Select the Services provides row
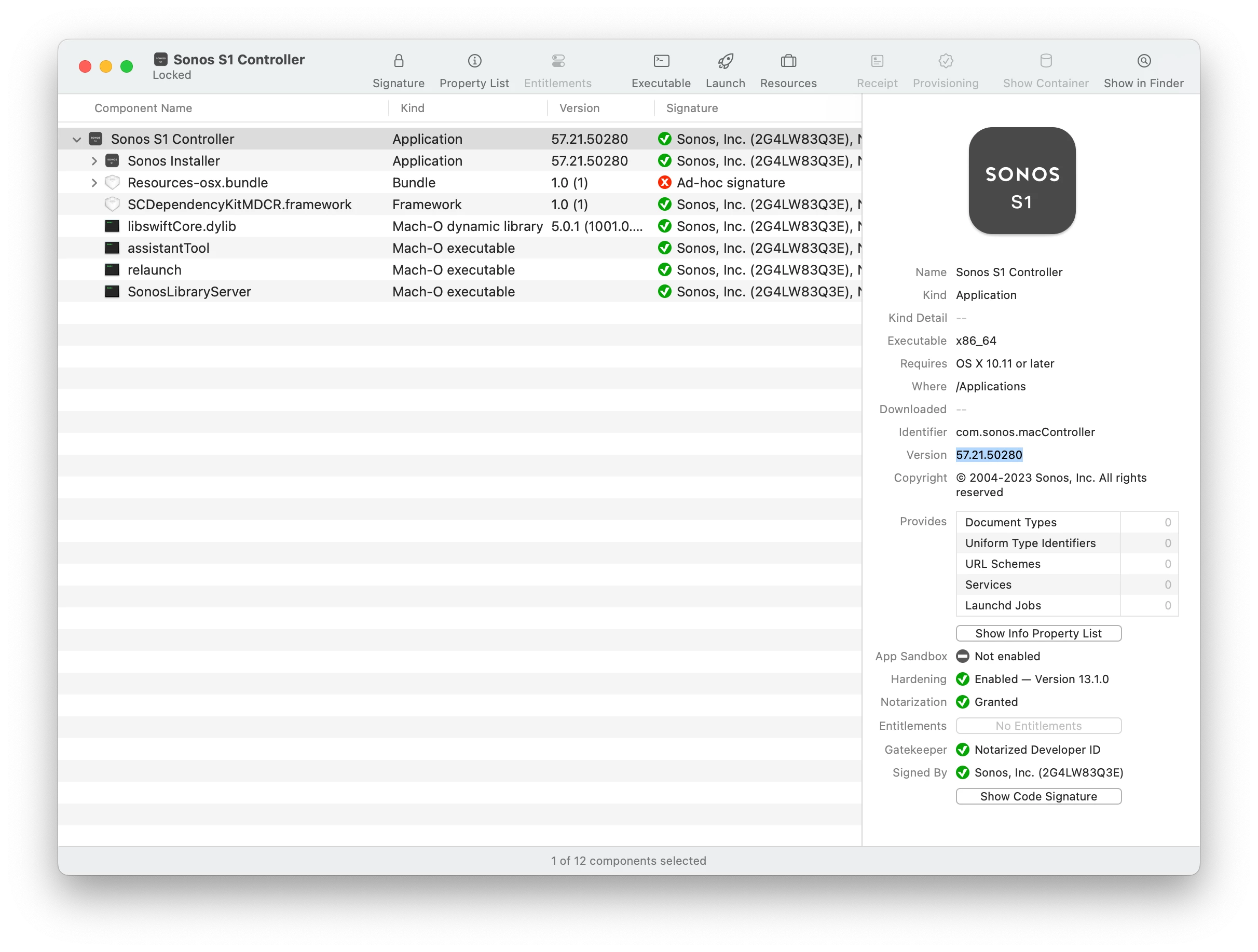Image resolution: width=1258 pixels, height=952 pixels. 1067,585
